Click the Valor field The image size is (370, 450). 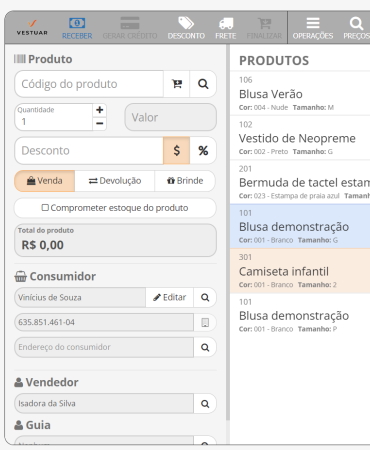pyautogui.click(x=171, y=117)
